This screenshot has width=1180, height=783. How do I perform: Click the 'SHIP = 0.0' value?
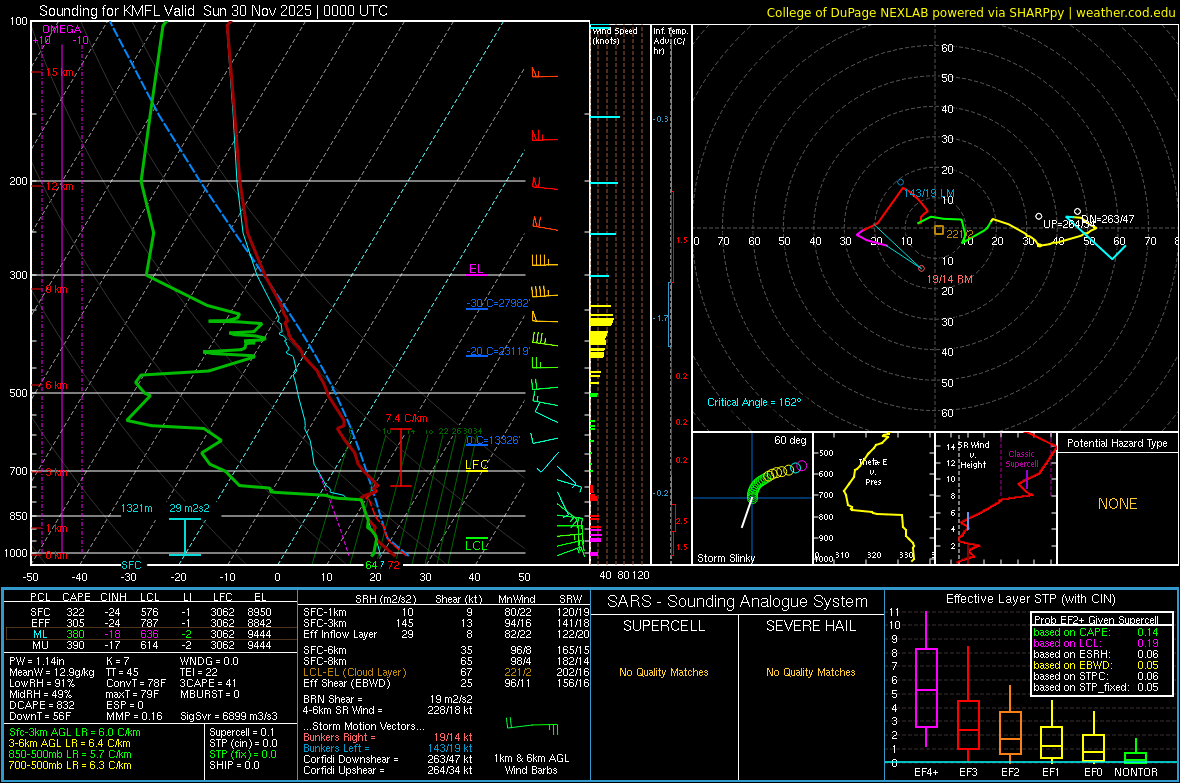coord(234,765)
